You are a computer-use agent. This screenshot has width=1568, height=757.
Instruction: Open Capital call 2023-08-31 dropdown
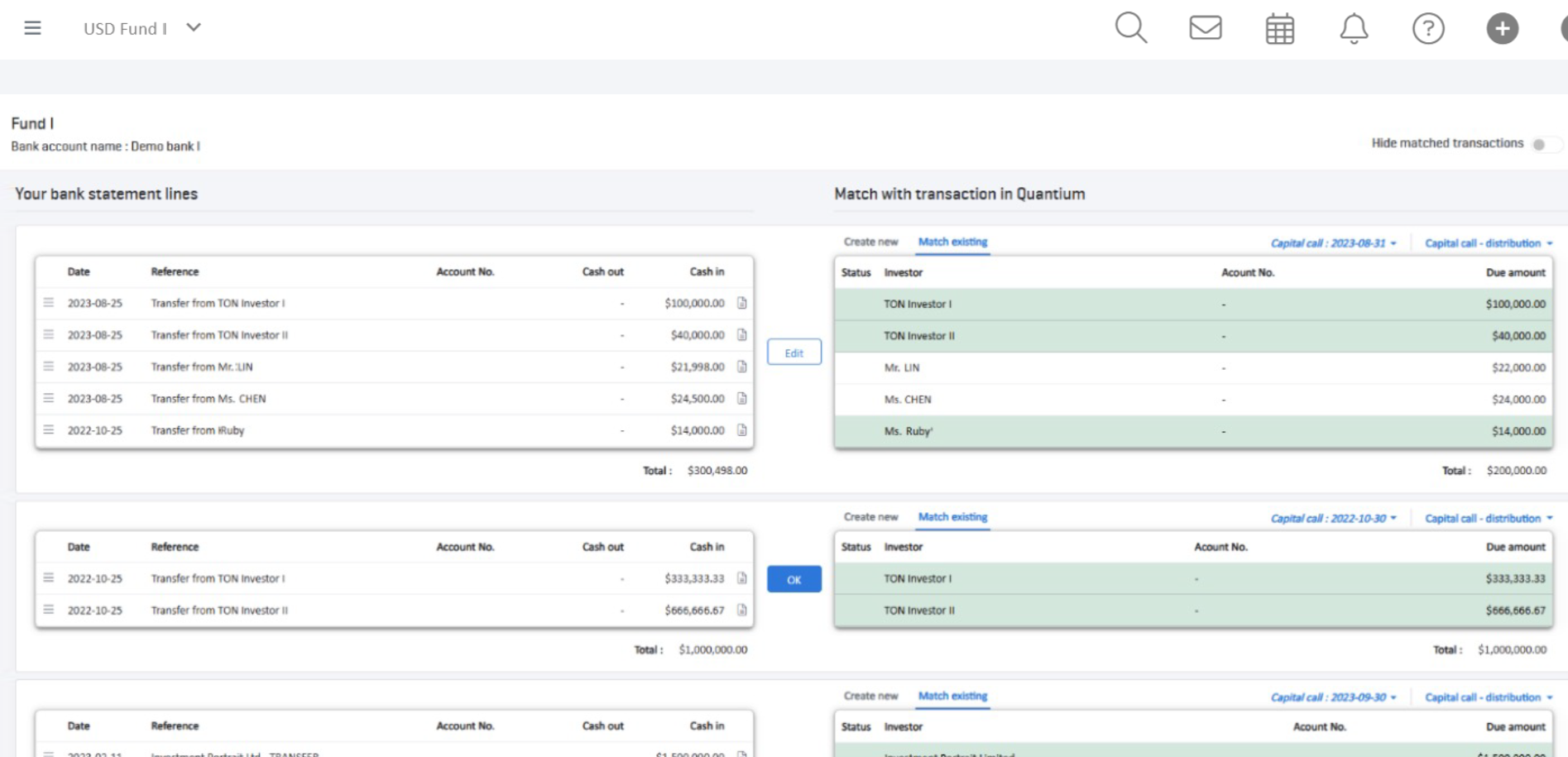1333,243
